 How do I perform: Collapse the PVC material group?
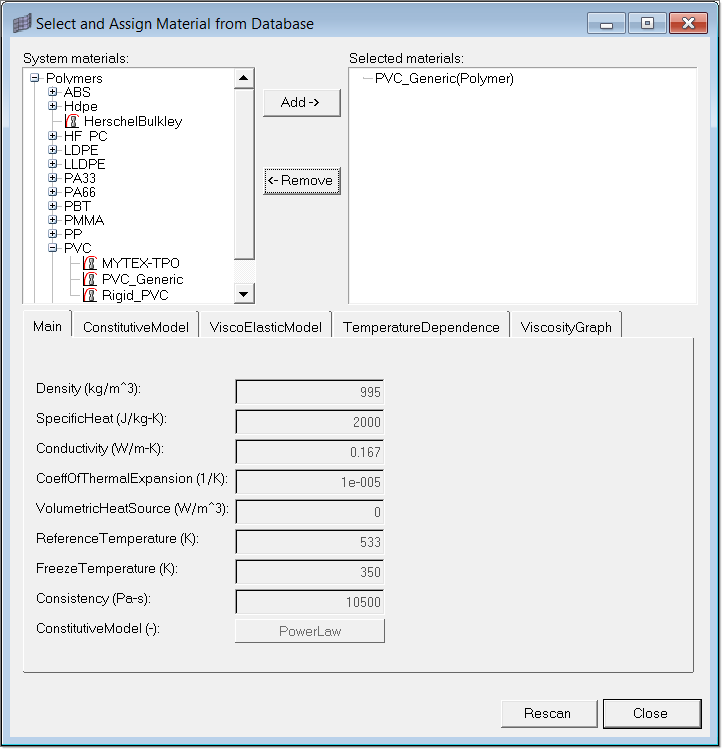[x=53, y=248]
